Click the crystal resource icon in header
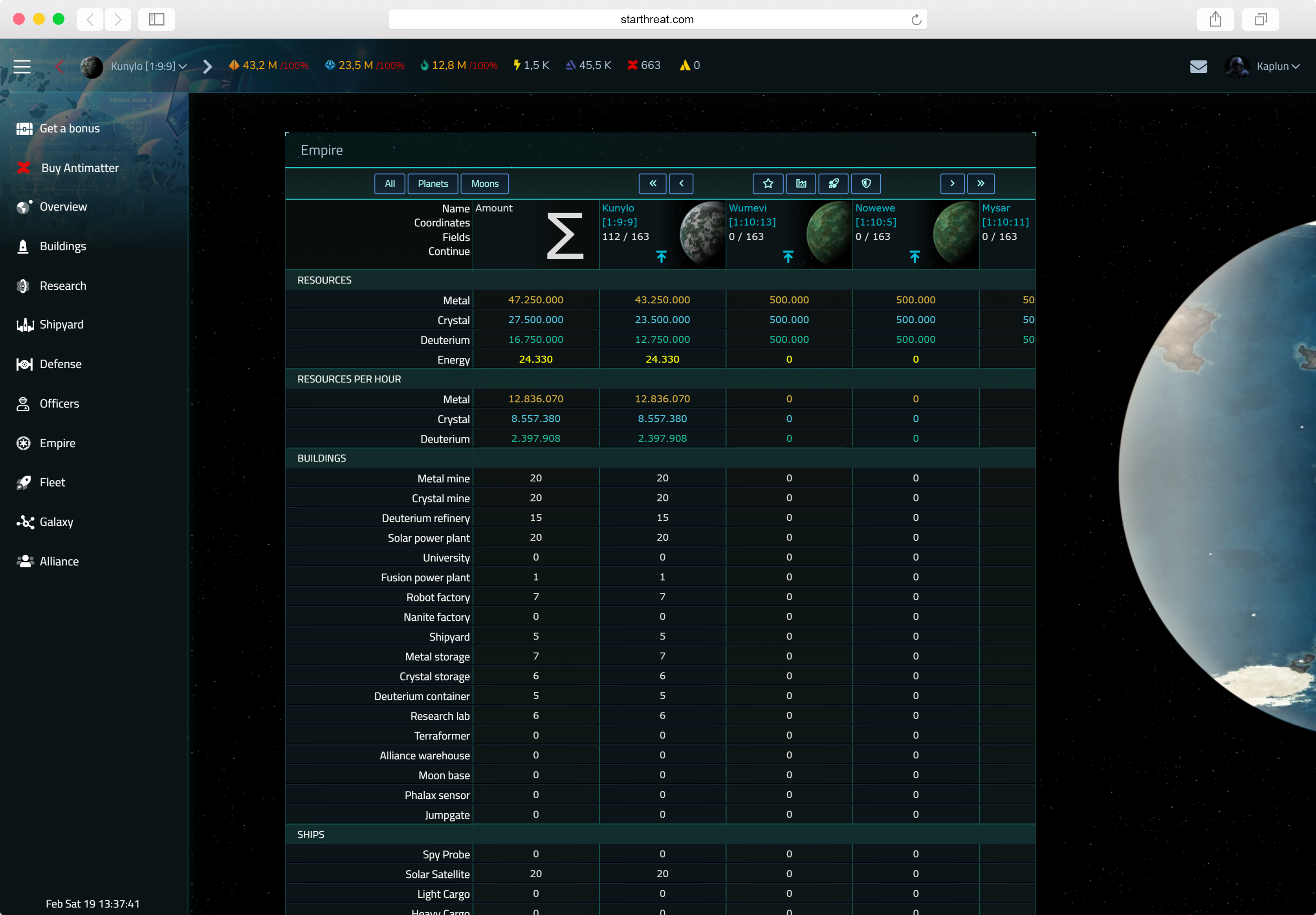Image resolution: width=1316 pixels, height=915 pixels. coord(330,65)
